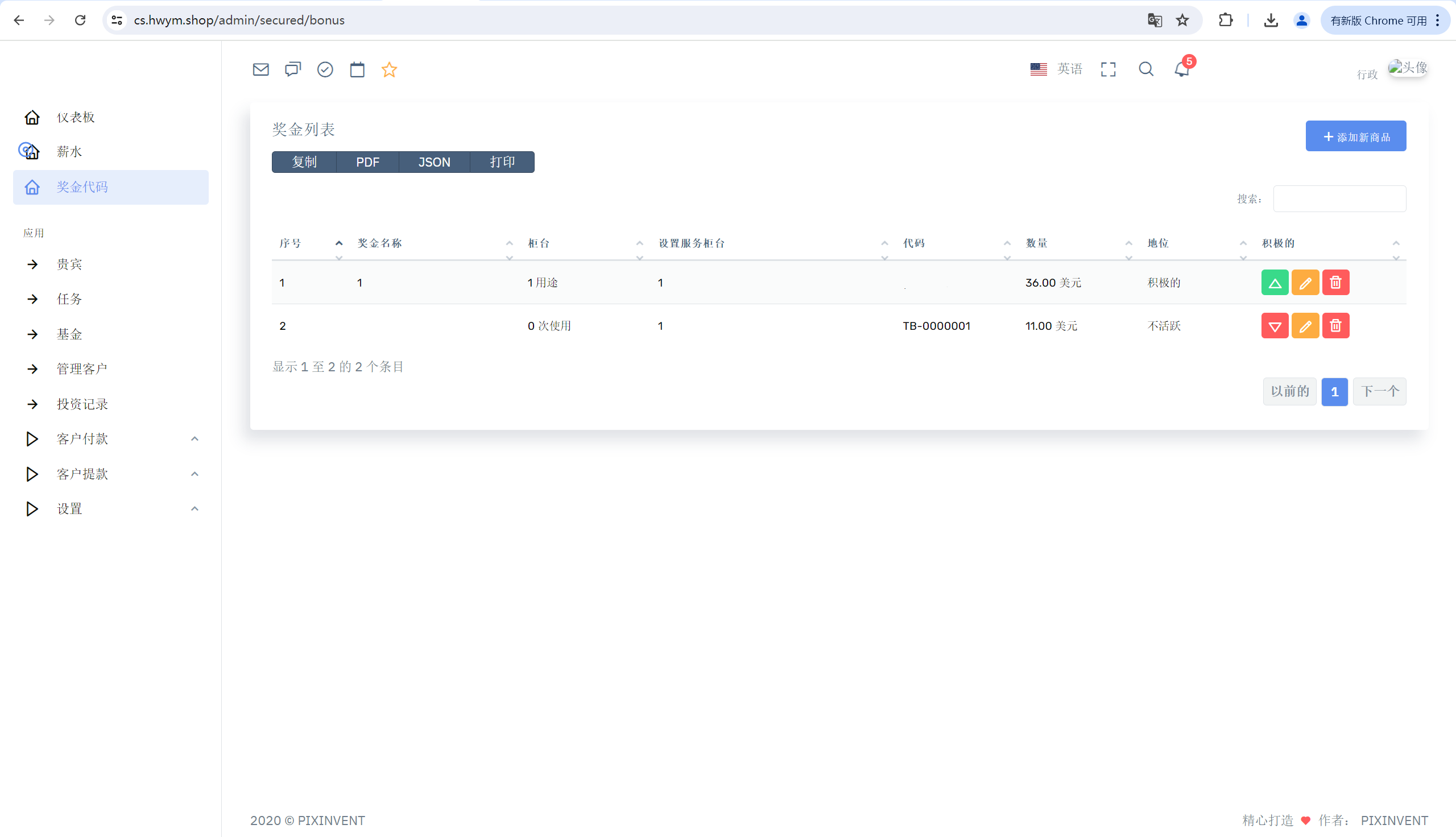1456x837 pixels.
Task: Export table as PDF
Action: 367,162
